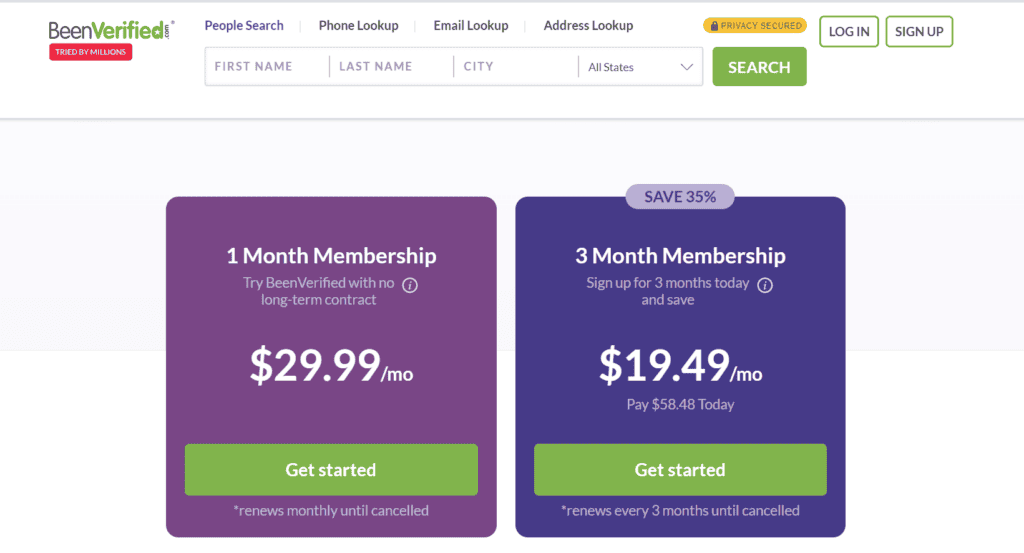The height and width of the screenshot is (553, 1024).
Task: Click the BeenVerified logo
Action: pos(111,31)
